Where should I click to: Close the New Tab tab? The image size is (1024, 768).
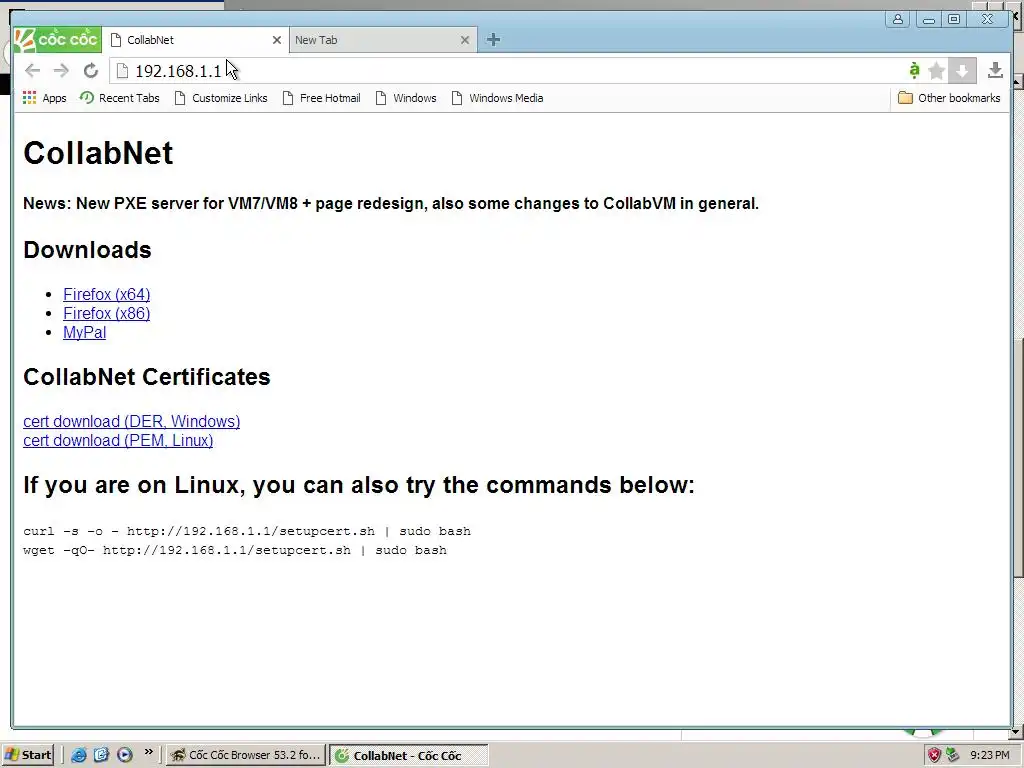pos(465,40)
